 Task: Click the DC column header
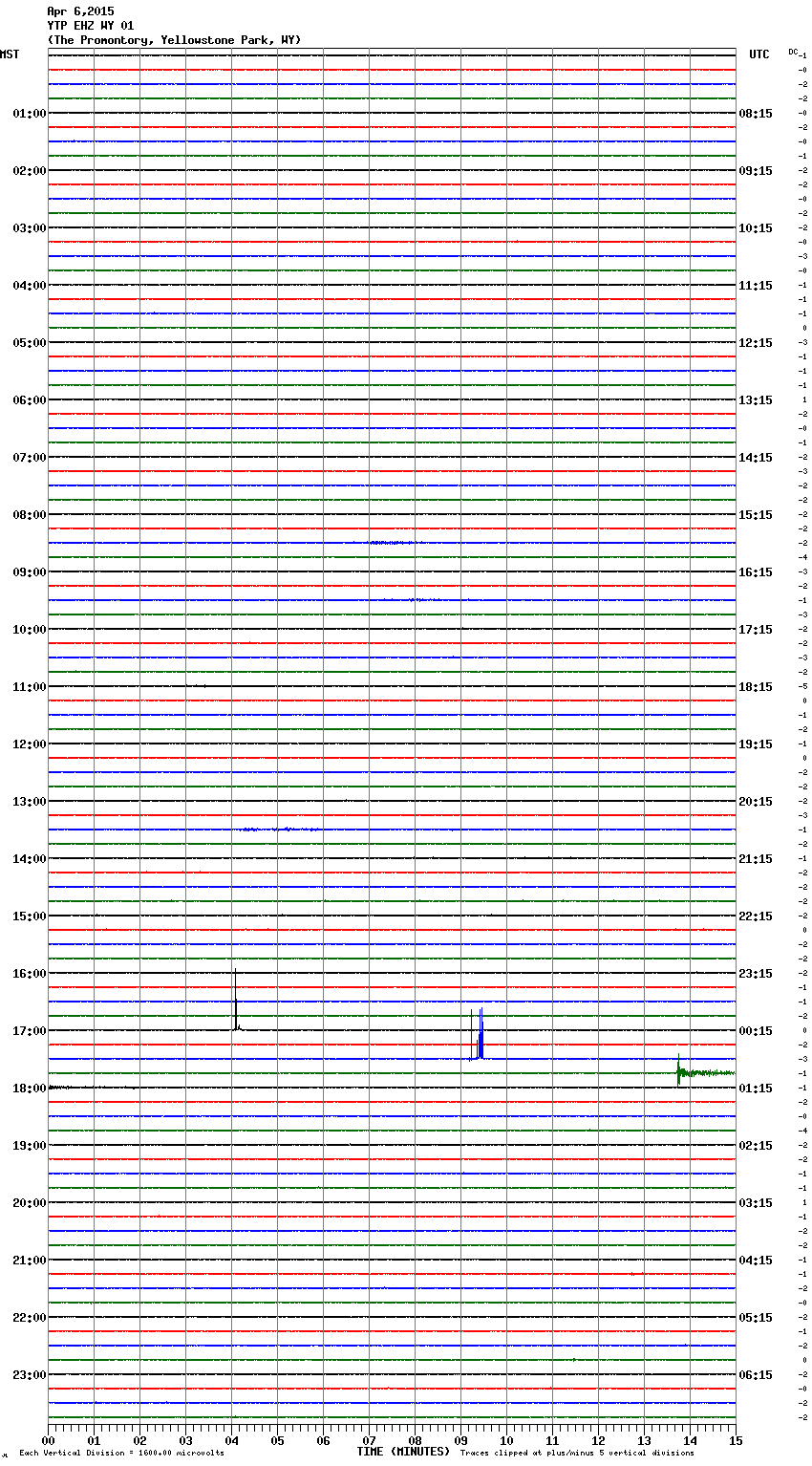click(x=793, y=52)
